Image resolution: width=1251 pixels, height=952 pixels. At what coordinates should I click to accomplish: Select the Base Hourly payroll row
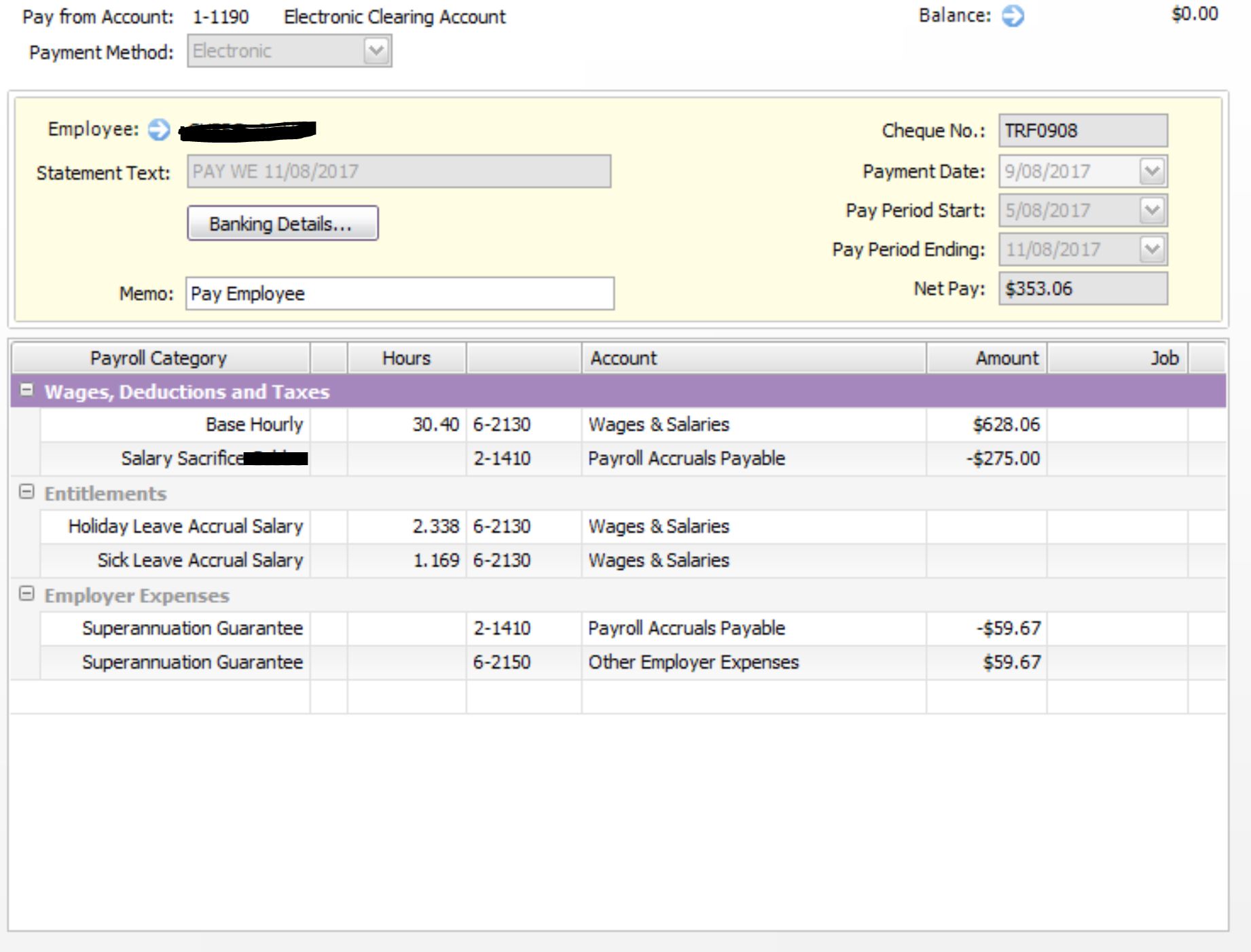pos(255,424)
